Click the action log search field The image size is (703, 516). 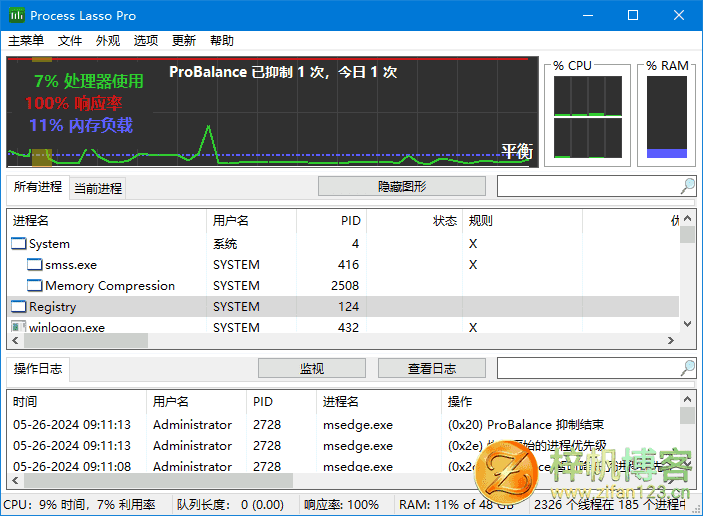[x=588, y=368]
